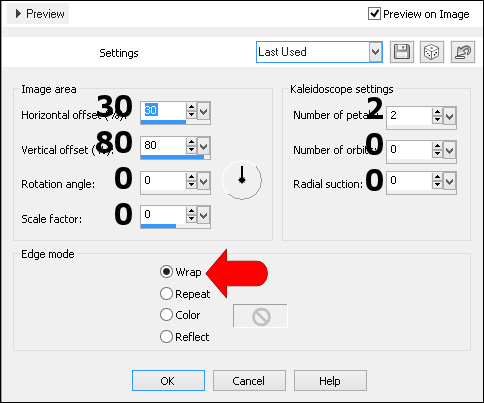Choose the Color edge mode radio button
The height and width of the screenshot is (403, 484).
(166, 315)
